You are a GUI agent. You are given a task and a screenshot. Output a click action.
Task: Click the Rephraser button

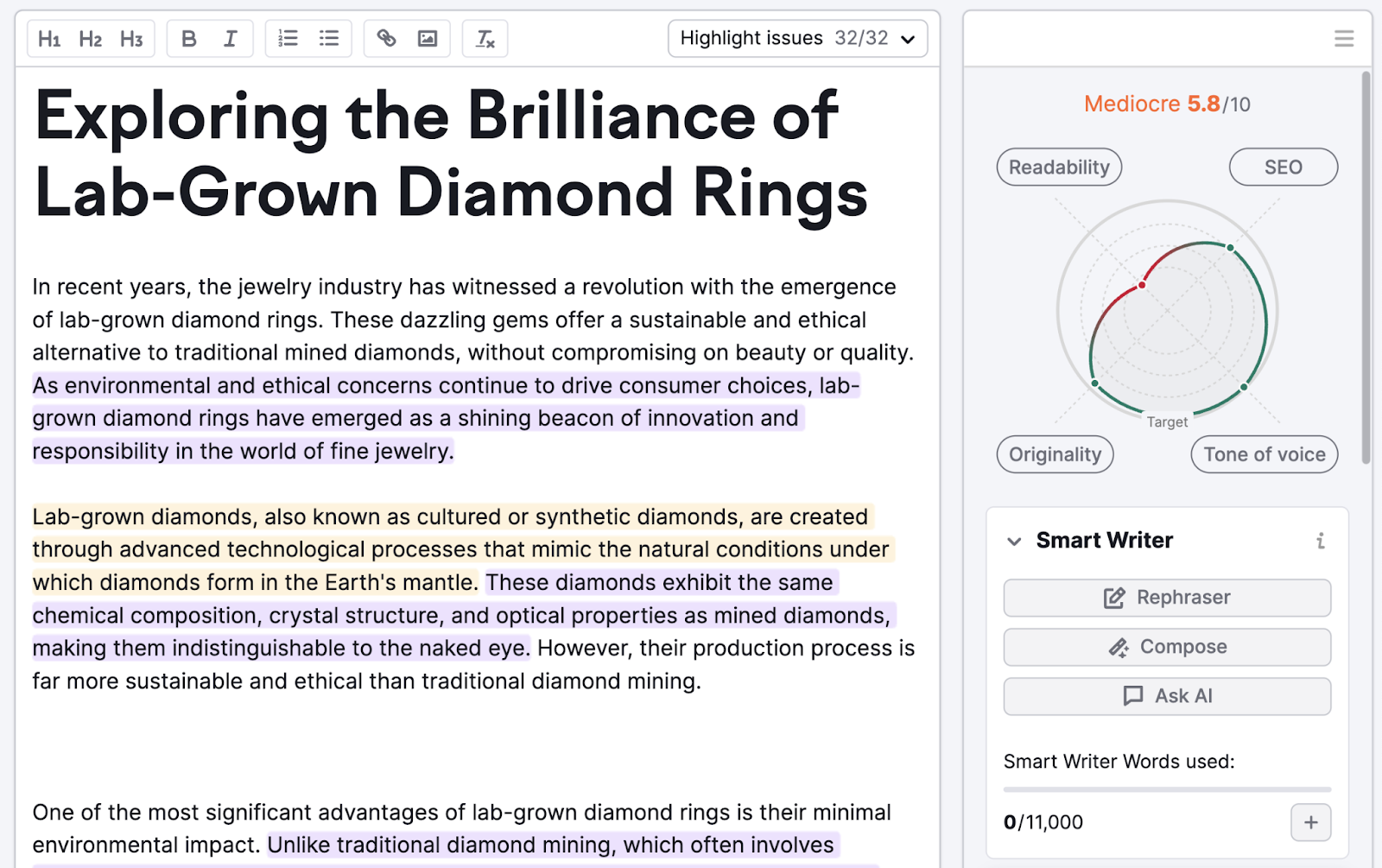(x=1167, y=598)
